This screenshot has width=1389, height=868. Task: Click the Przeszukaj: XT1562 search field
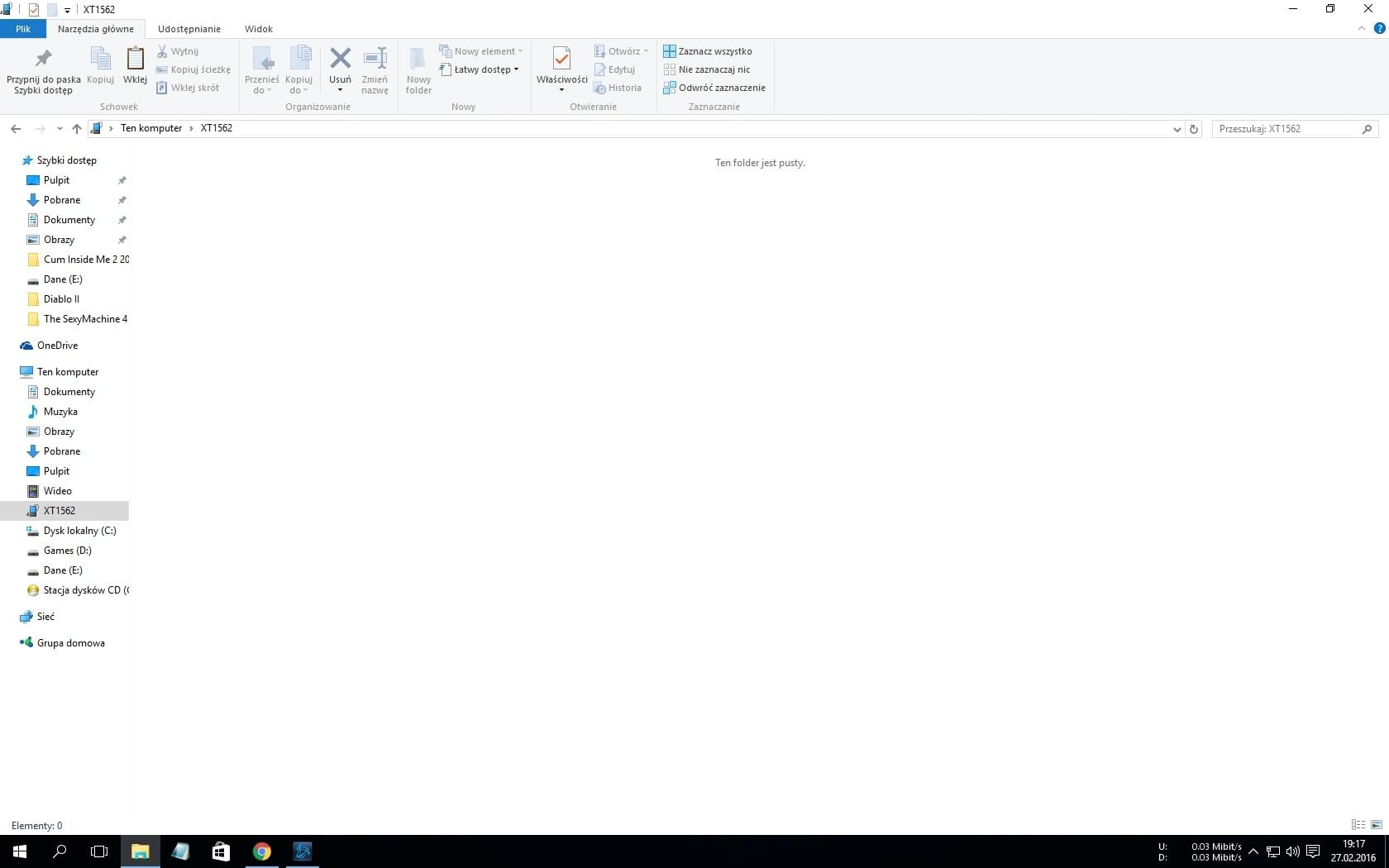[1286, 129]
